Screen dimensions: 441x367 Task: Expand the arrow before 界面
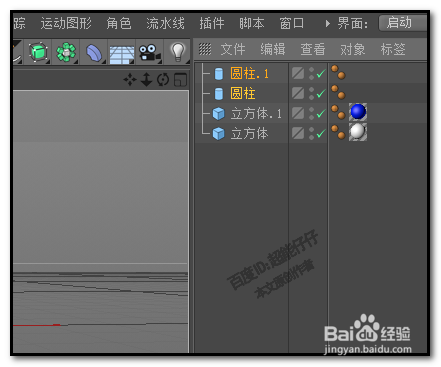coord(328,24)
